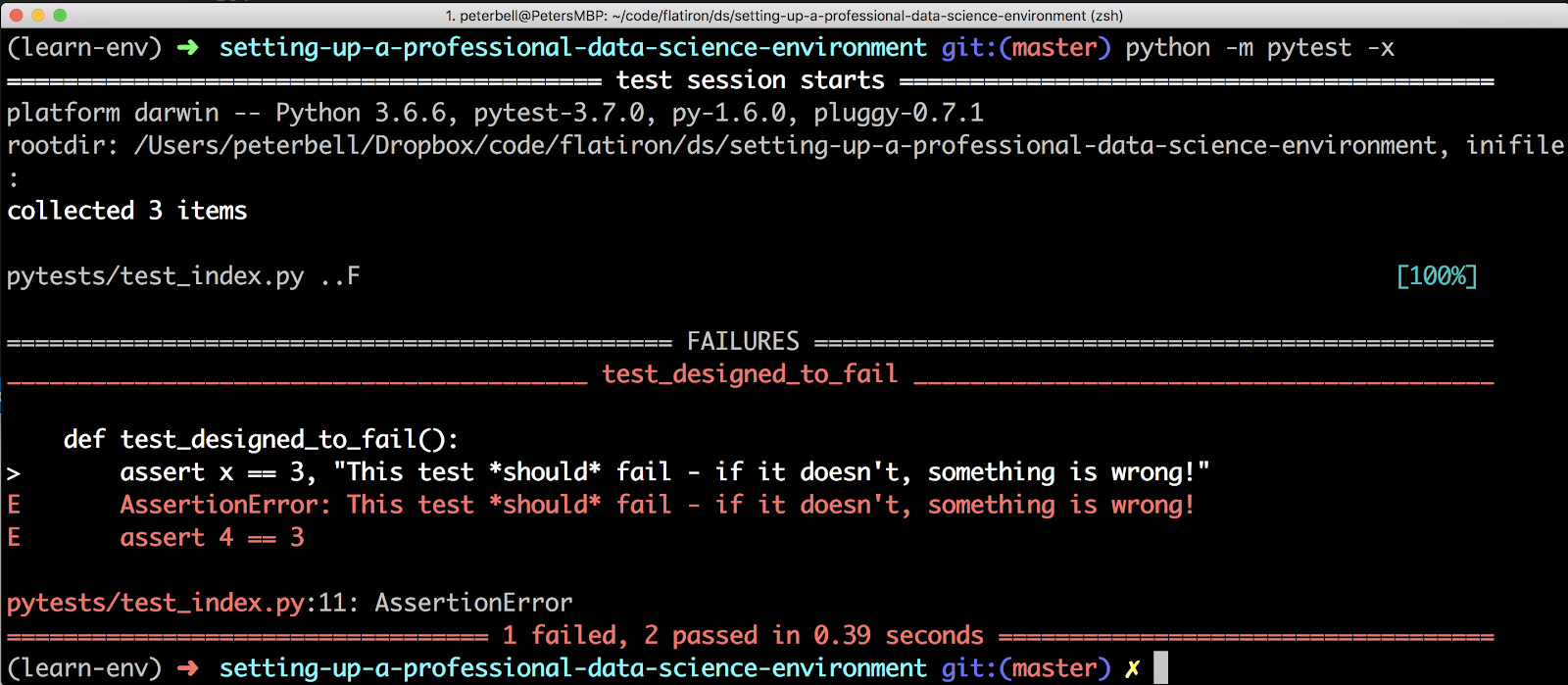
Task: Click the green prompt arrow on the first line
Action: click(x=187, y=48)
